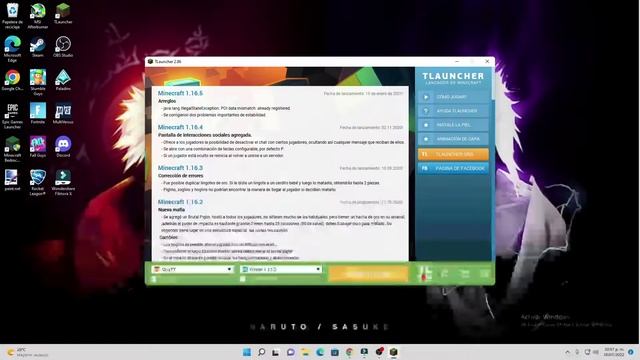640x360 pixels.
Task: Select the Discord desktop shortcut
Action: [63, 147]
